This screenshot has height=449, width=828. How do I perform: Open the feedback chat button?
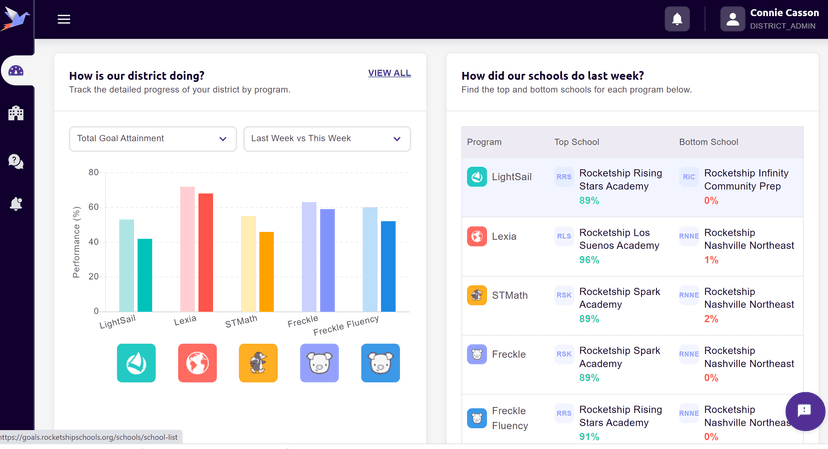click(x=804, y=411)
